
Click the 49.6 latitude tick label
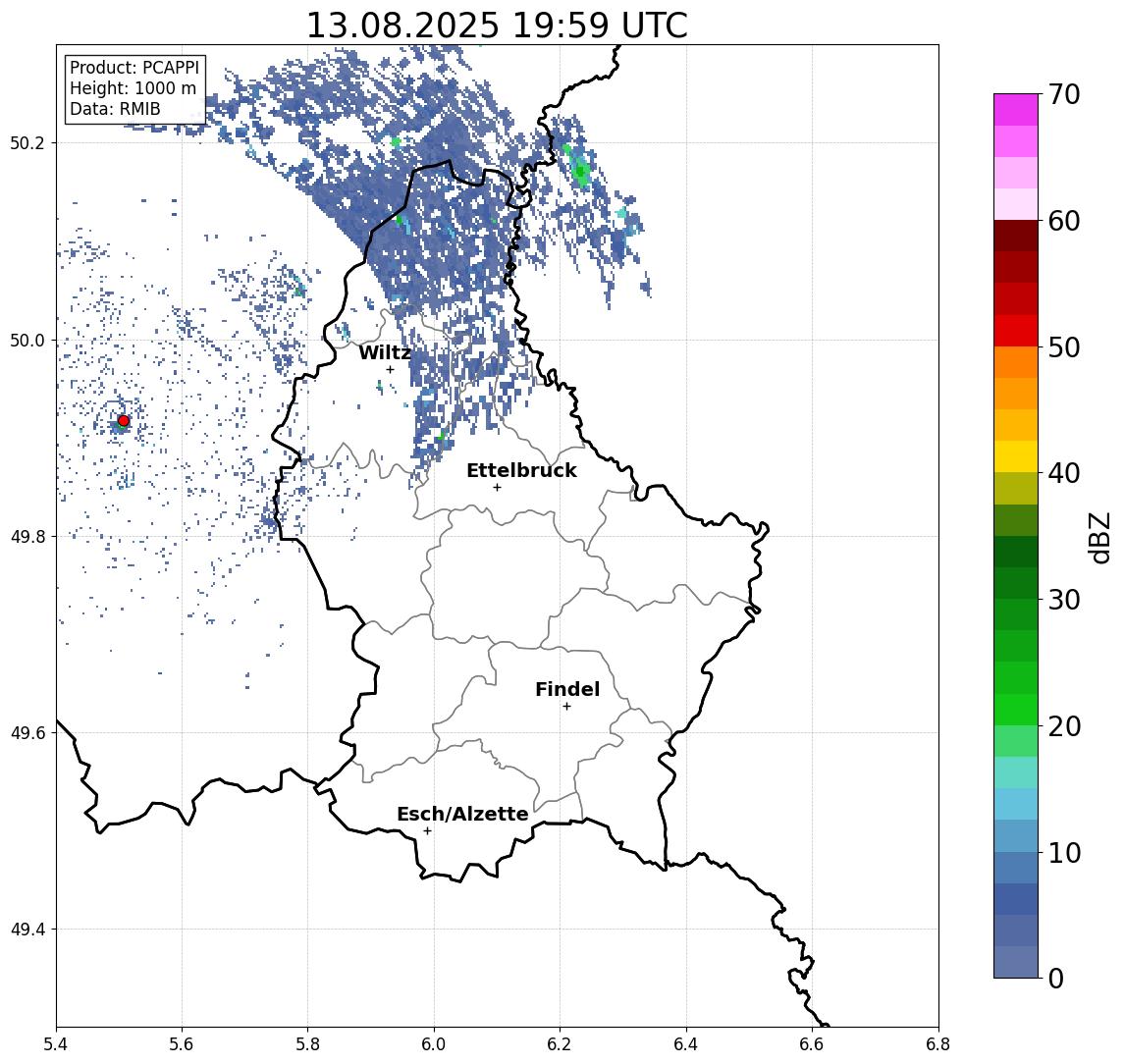27,733
